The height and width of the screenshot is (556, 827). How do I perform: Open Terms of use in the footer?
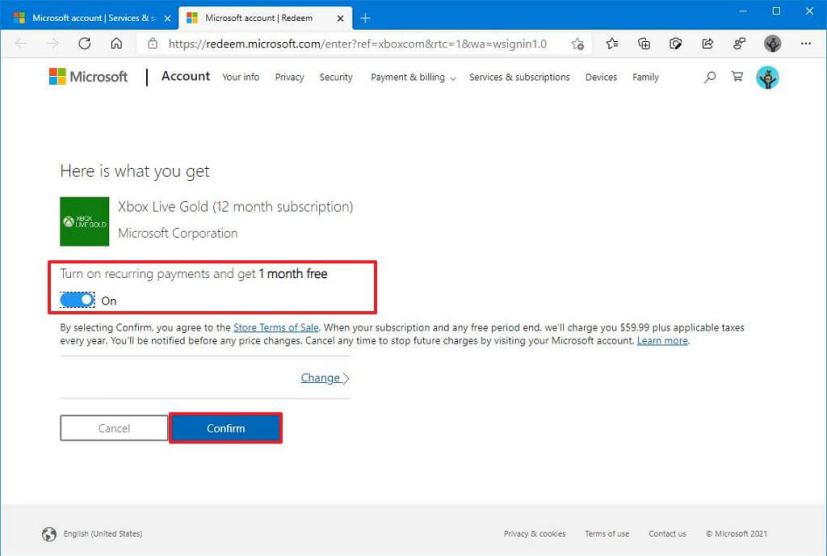607,534
